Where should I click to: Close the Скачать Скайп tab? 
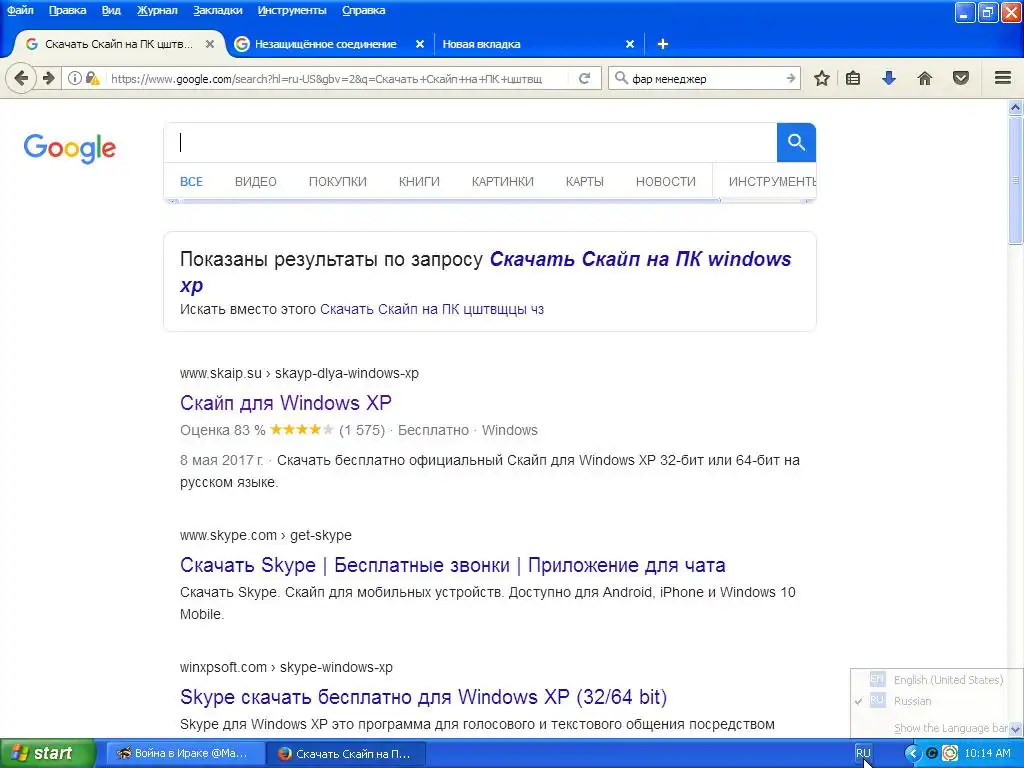[x=210, y=44]
